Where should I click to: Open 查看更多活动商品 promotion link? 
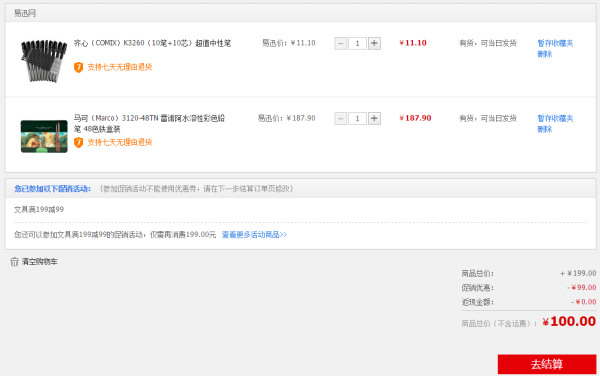click(x=254, y=234)
